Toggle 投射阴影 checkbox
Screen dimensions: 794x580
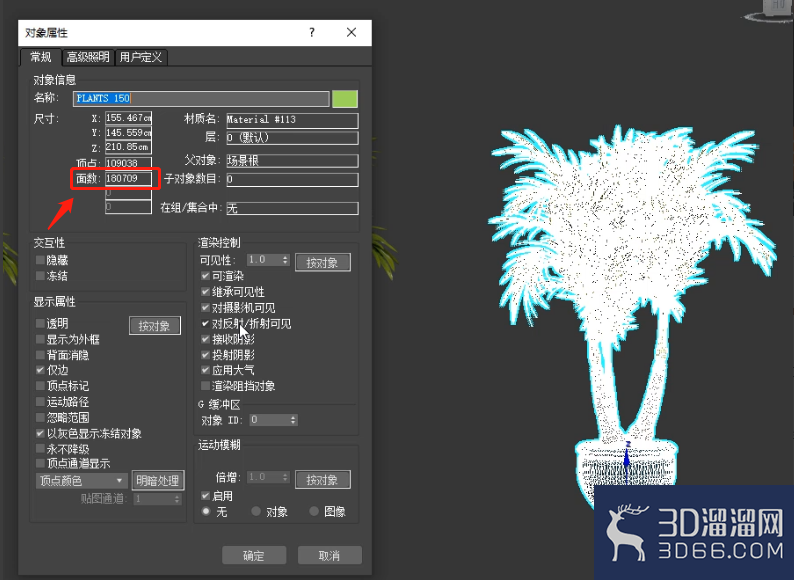[x=205, y=355]
